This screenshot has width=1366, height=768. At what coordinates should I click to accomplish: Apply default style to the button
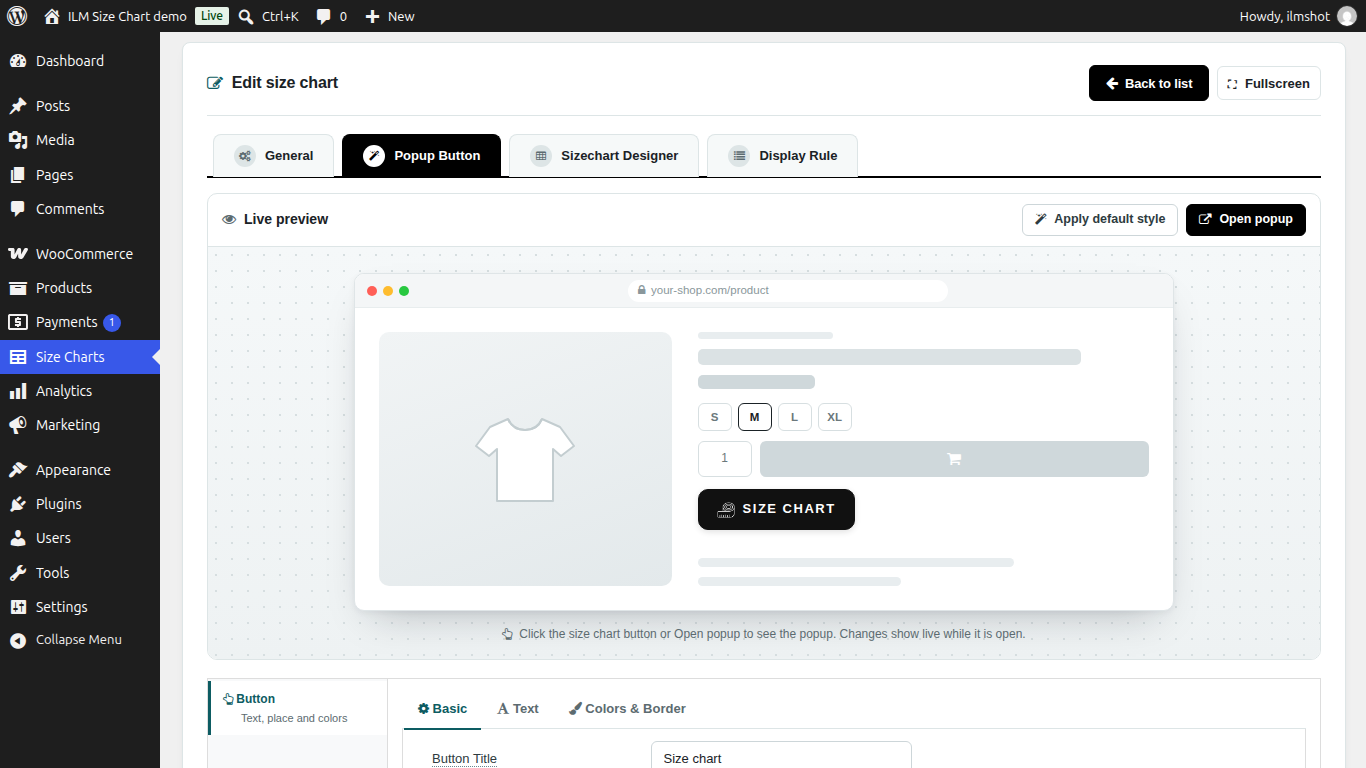pyautogui.click(x=1100, y=219)
